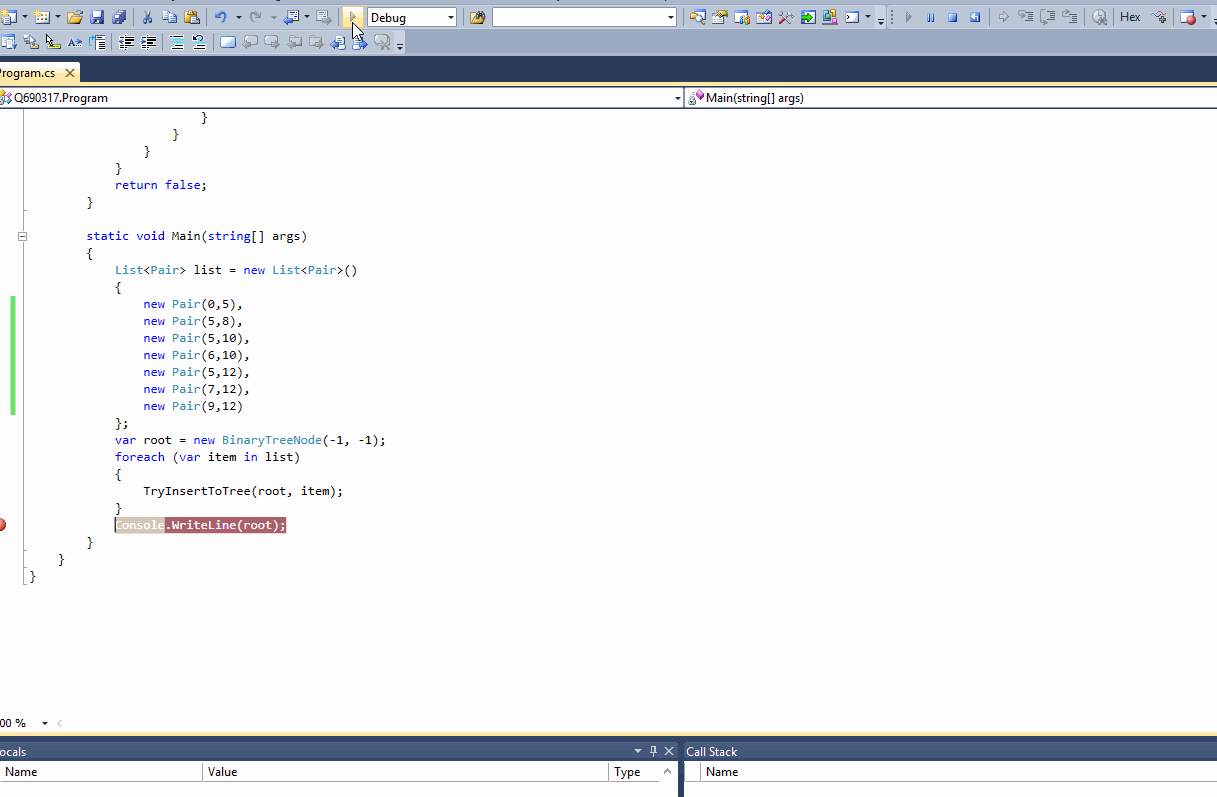Click the Step Over icon
Viewport: 1217px width, 797px height.
pos(1048,17)
